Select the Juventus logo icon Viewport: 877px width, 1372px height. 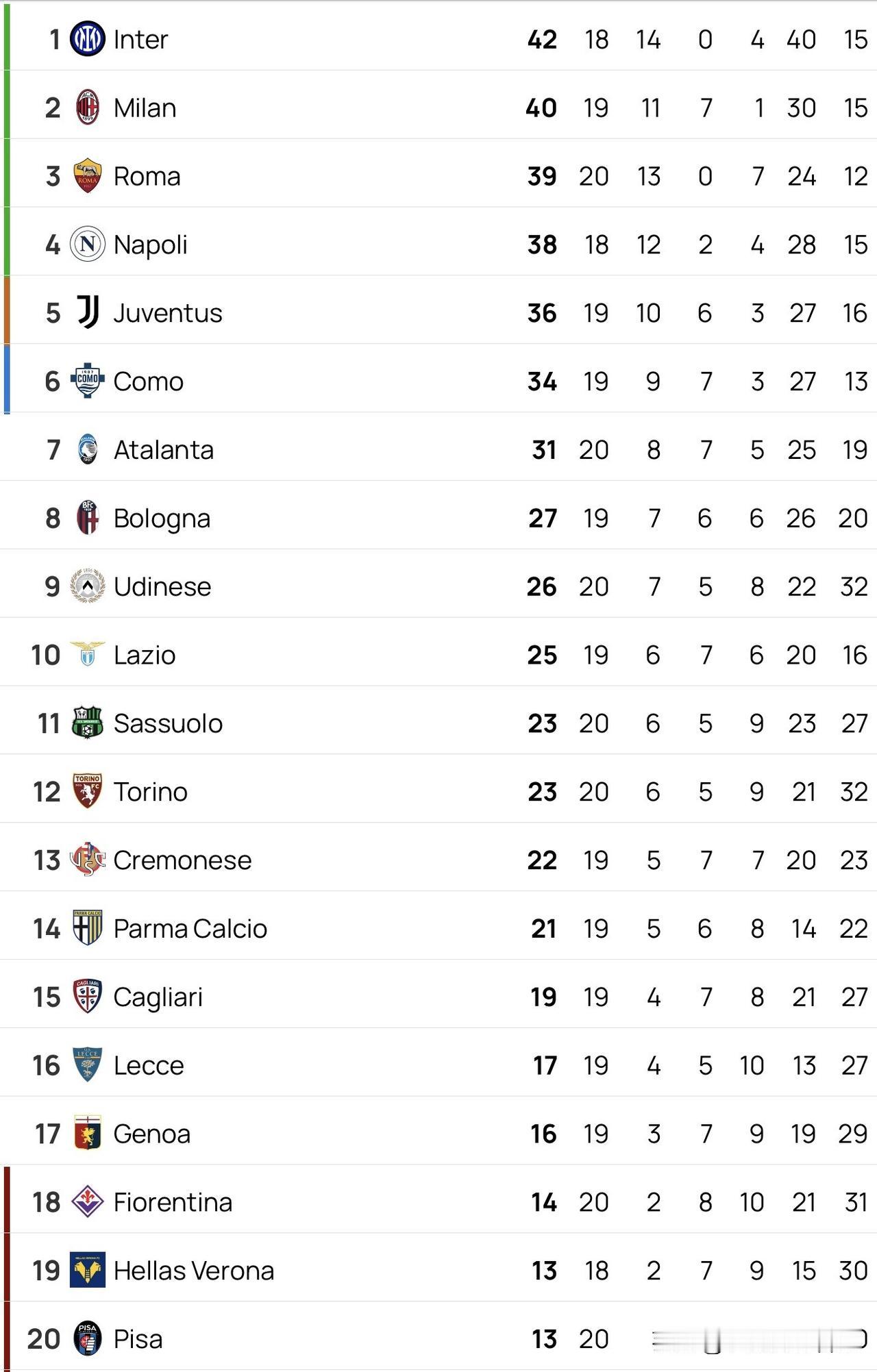[x=88, y=312]
